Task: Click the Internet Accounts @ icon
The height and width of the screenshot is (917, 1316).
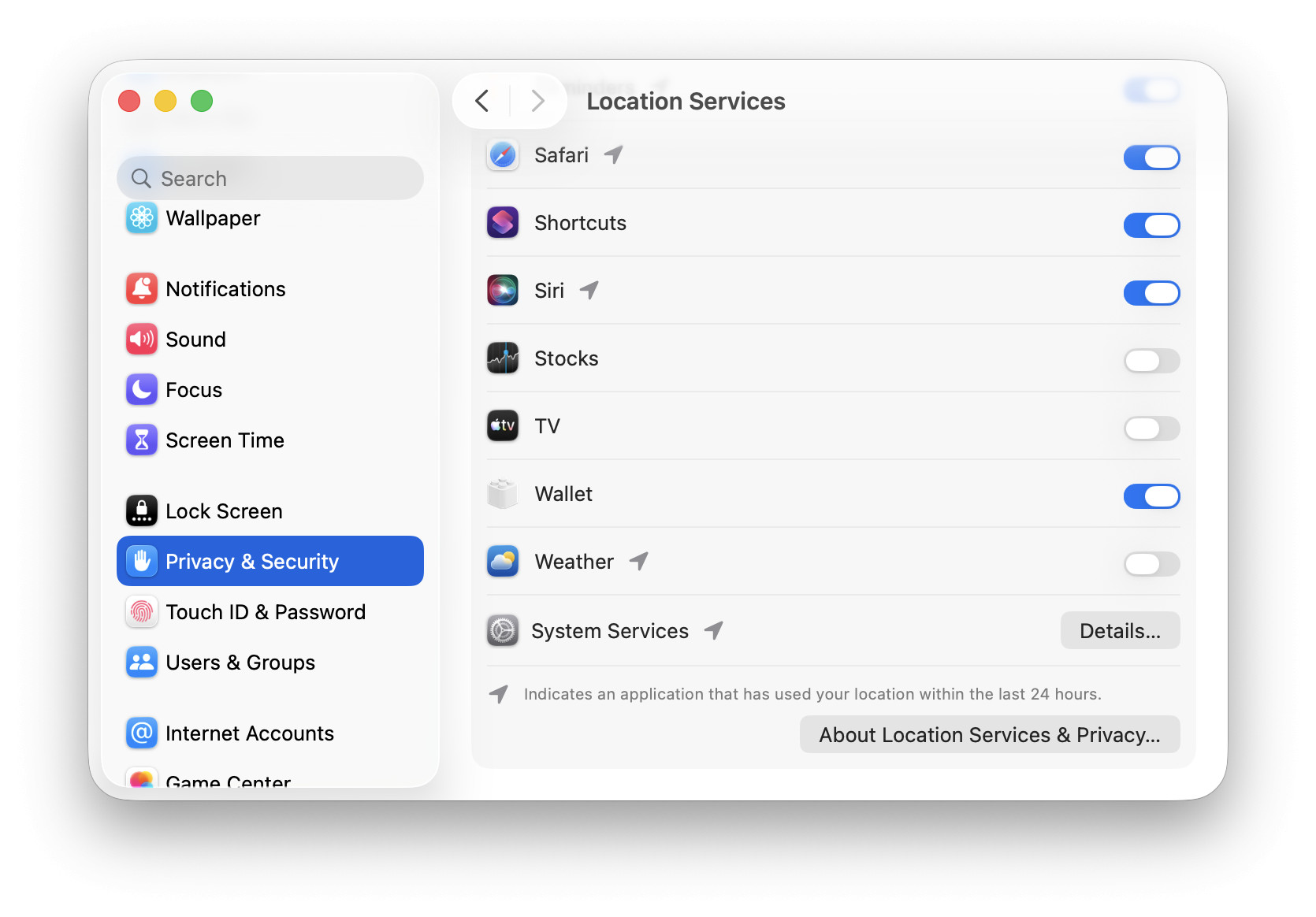Action: [x=142, y=733]
